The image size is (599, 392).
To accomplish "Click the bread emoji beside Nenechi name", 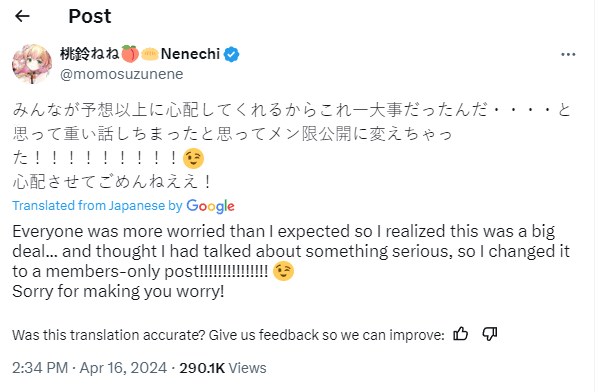I will [150, 54].
